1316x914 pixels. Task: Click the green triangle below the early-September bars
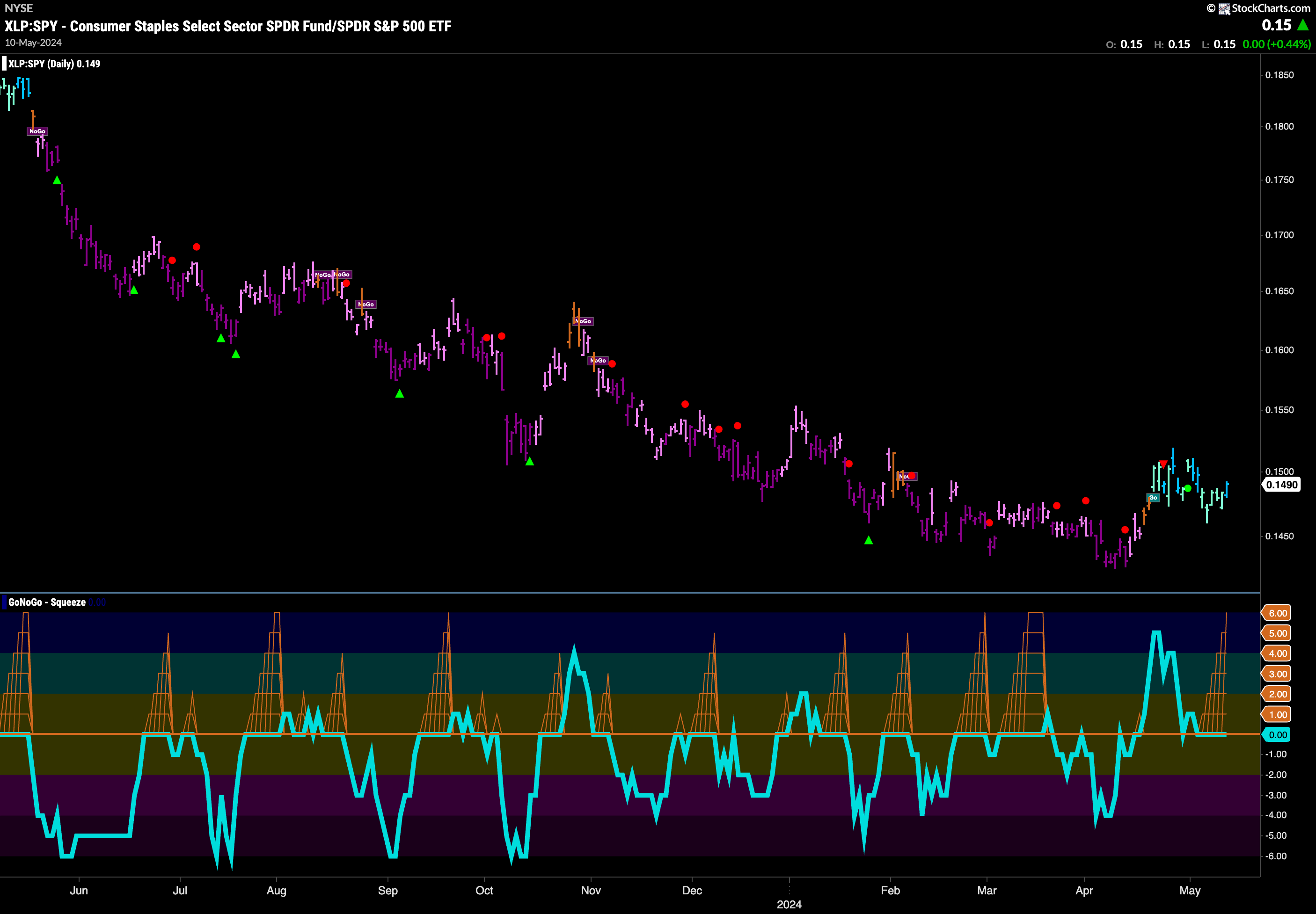tap(400, 393)
